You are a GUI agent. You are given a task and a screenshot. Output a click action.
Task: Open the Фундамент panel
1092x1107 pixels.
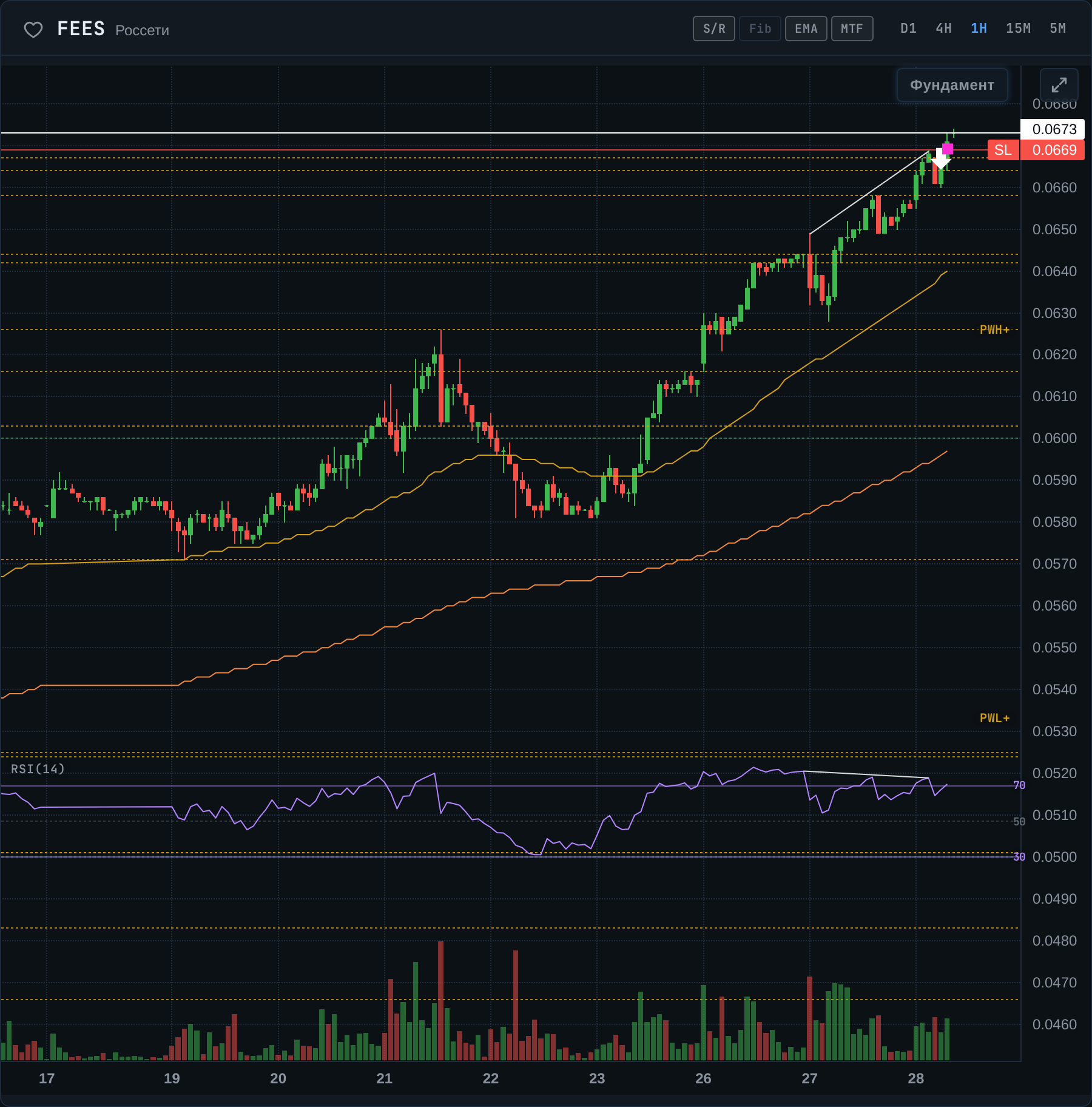[x=952, y=85]
